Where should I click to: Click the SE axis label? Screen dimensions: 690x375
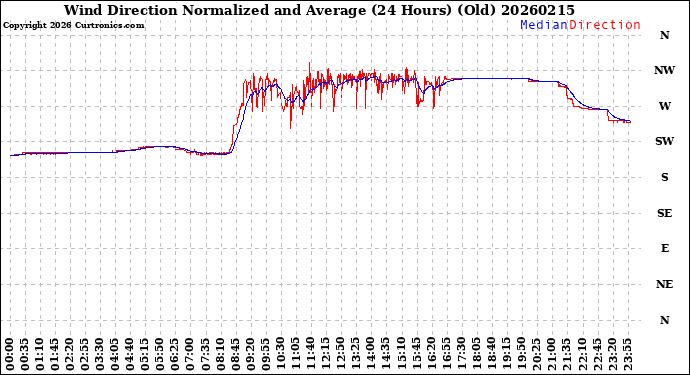coord(664,213)
